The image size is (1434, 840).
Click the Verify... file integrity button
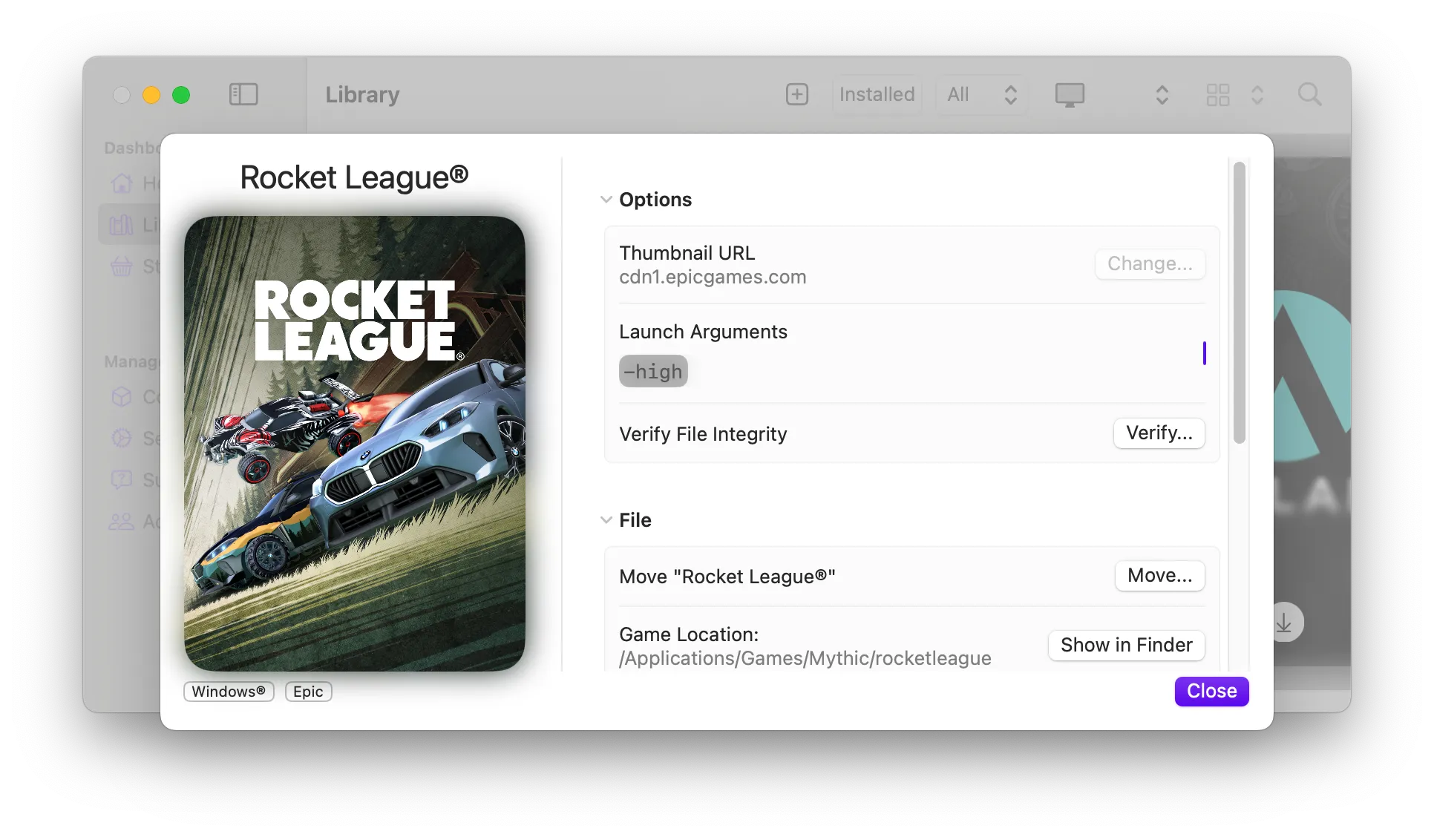point(1159,433)
